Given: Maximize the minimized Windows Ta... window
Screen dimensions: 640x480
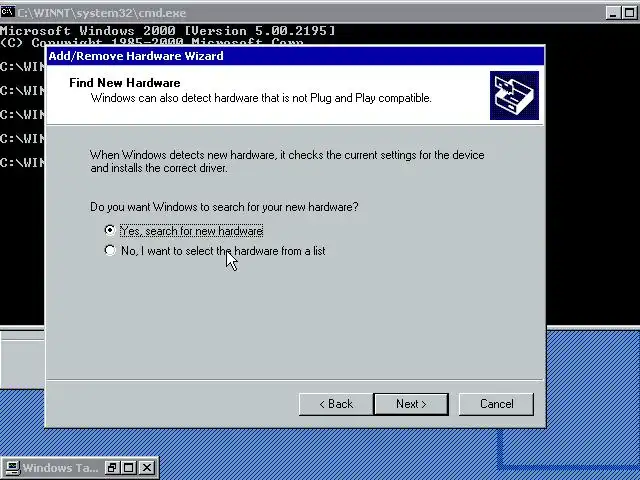Looking at the screenshot, I should coord(129,468).
